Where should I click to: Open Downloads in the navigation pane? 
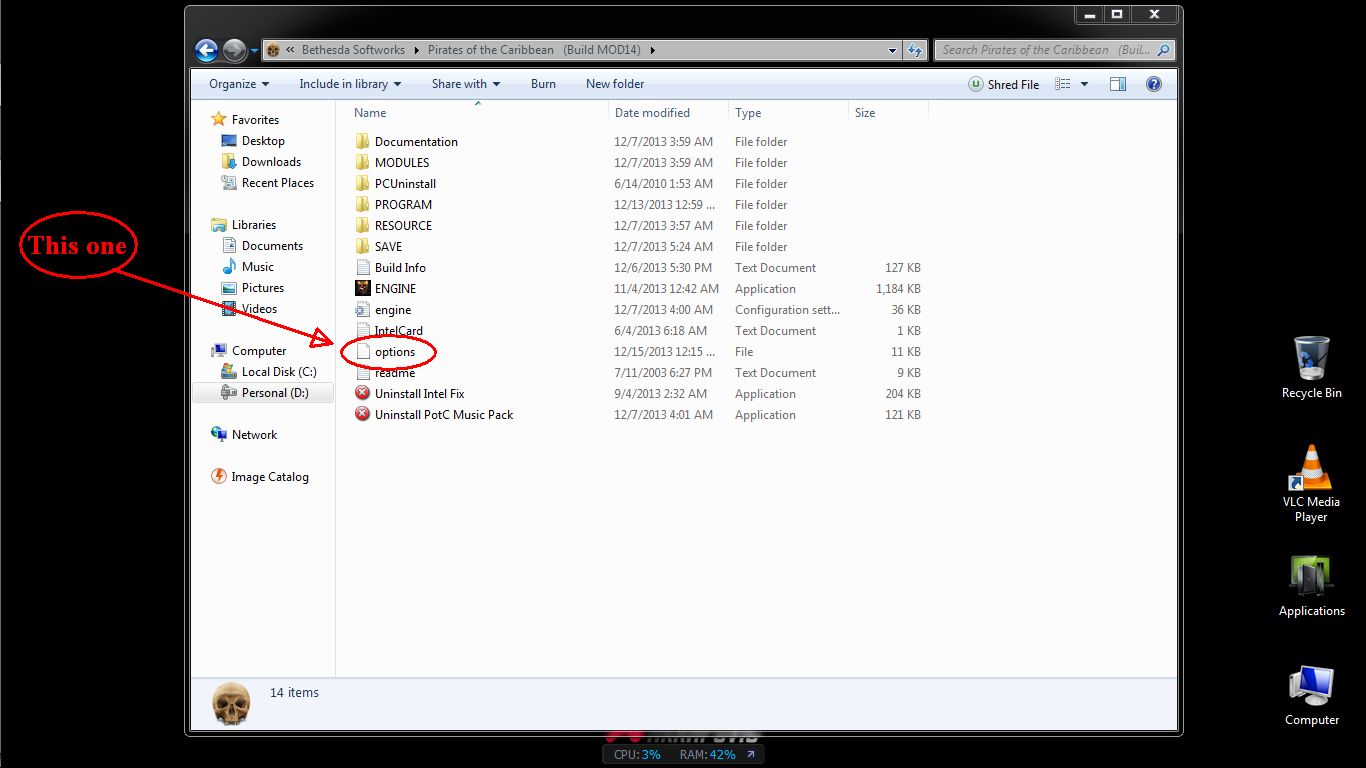coord(271,162)
